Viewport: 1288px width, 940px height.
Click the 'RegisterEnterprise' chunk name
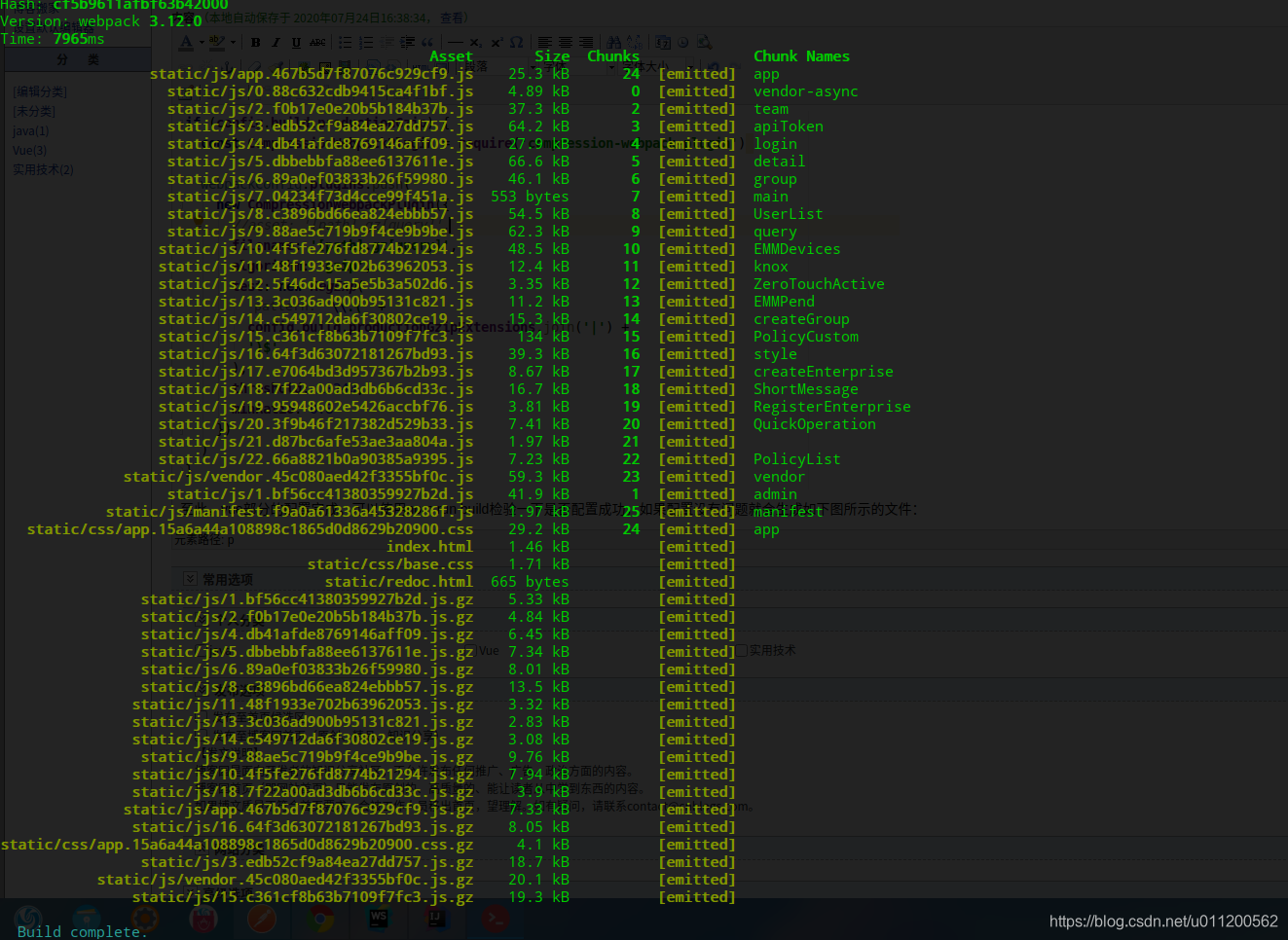point(832,407)
